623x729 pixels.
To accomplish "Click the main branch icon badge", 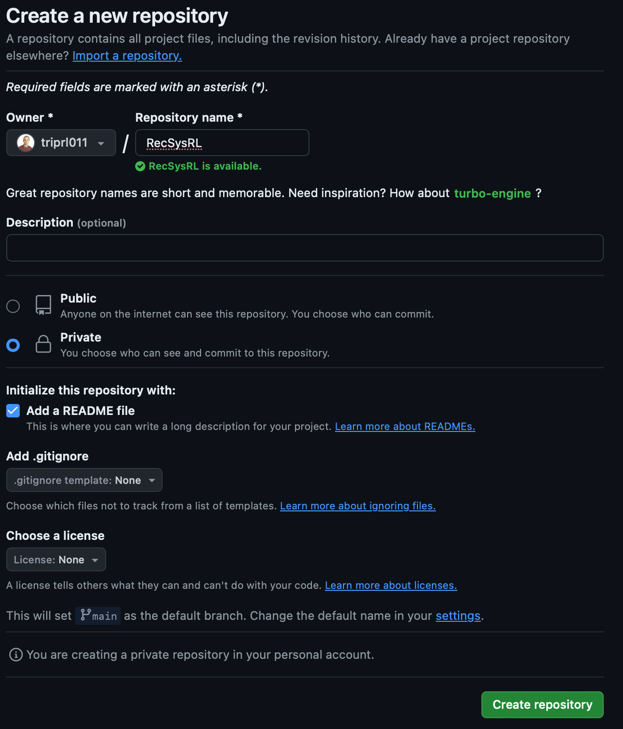I will point(98,616).
